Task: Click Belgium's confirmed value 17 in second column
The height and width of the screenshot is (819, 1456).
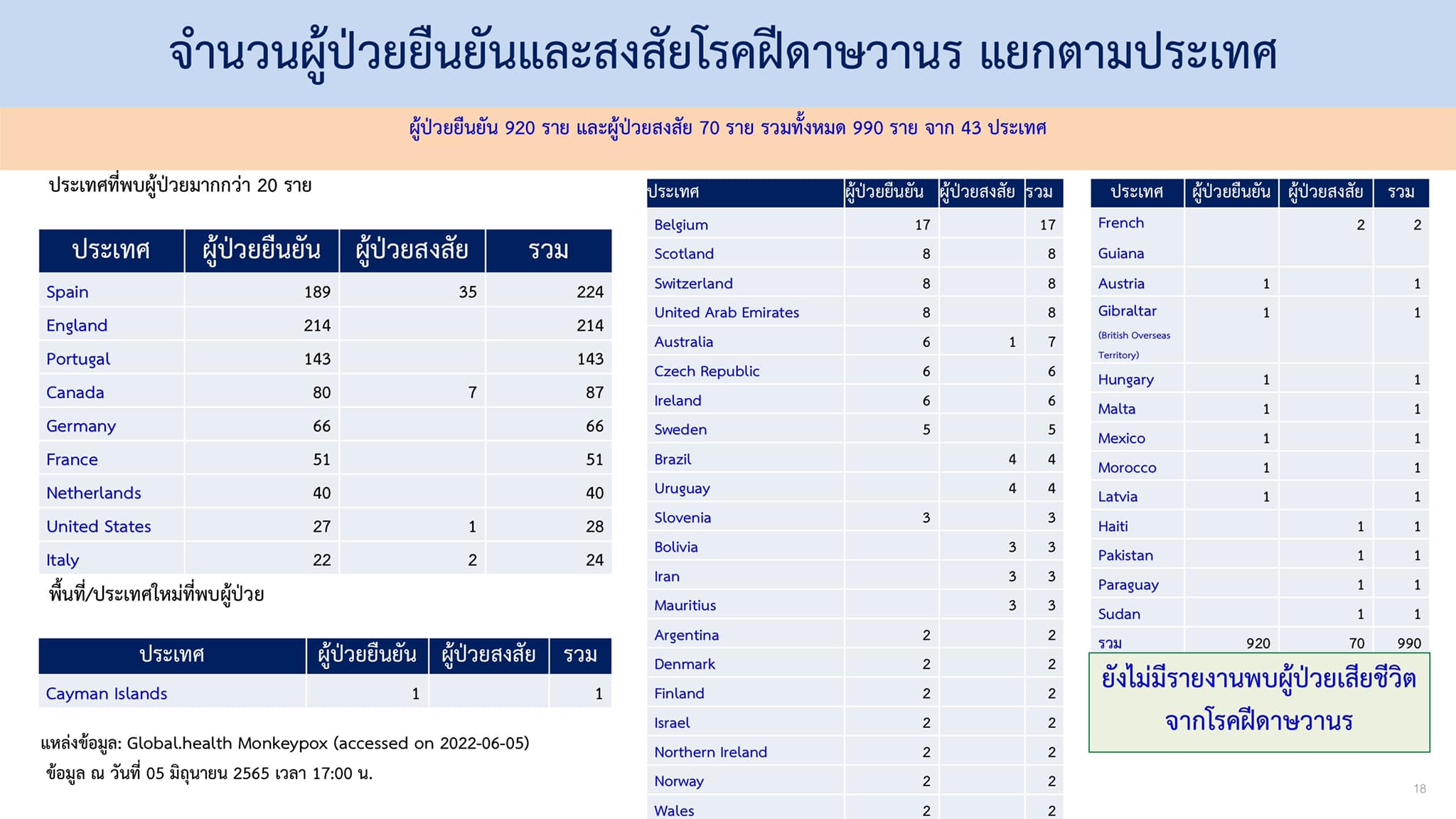Action: [922, 225]
